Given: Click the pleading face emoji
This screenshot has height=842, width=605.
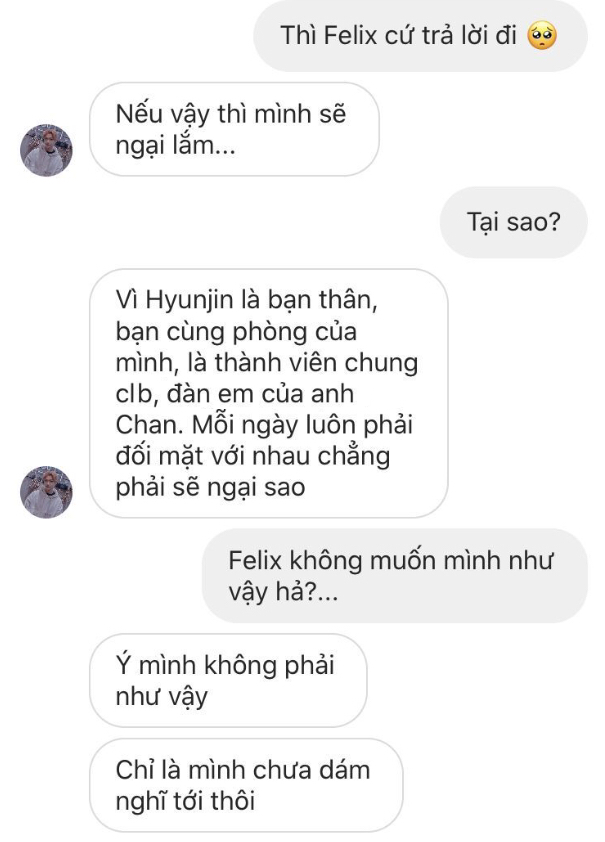Looking at the screenshot, I should 542,36.
